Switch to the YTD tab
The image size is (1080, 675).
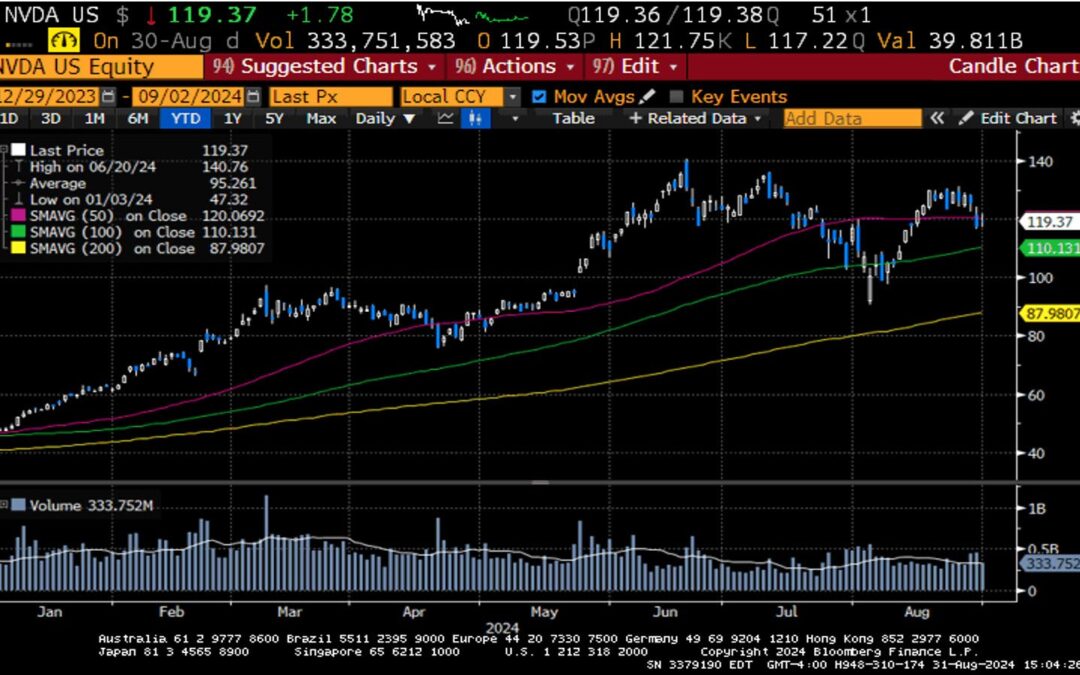tap(184, 117)
